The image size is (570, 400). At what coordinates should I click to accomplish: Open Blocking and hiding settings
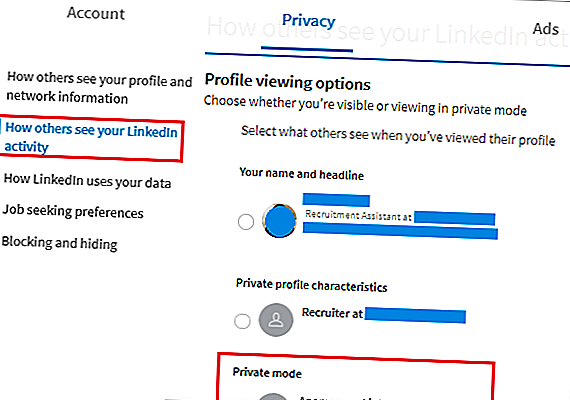(60, 243)
